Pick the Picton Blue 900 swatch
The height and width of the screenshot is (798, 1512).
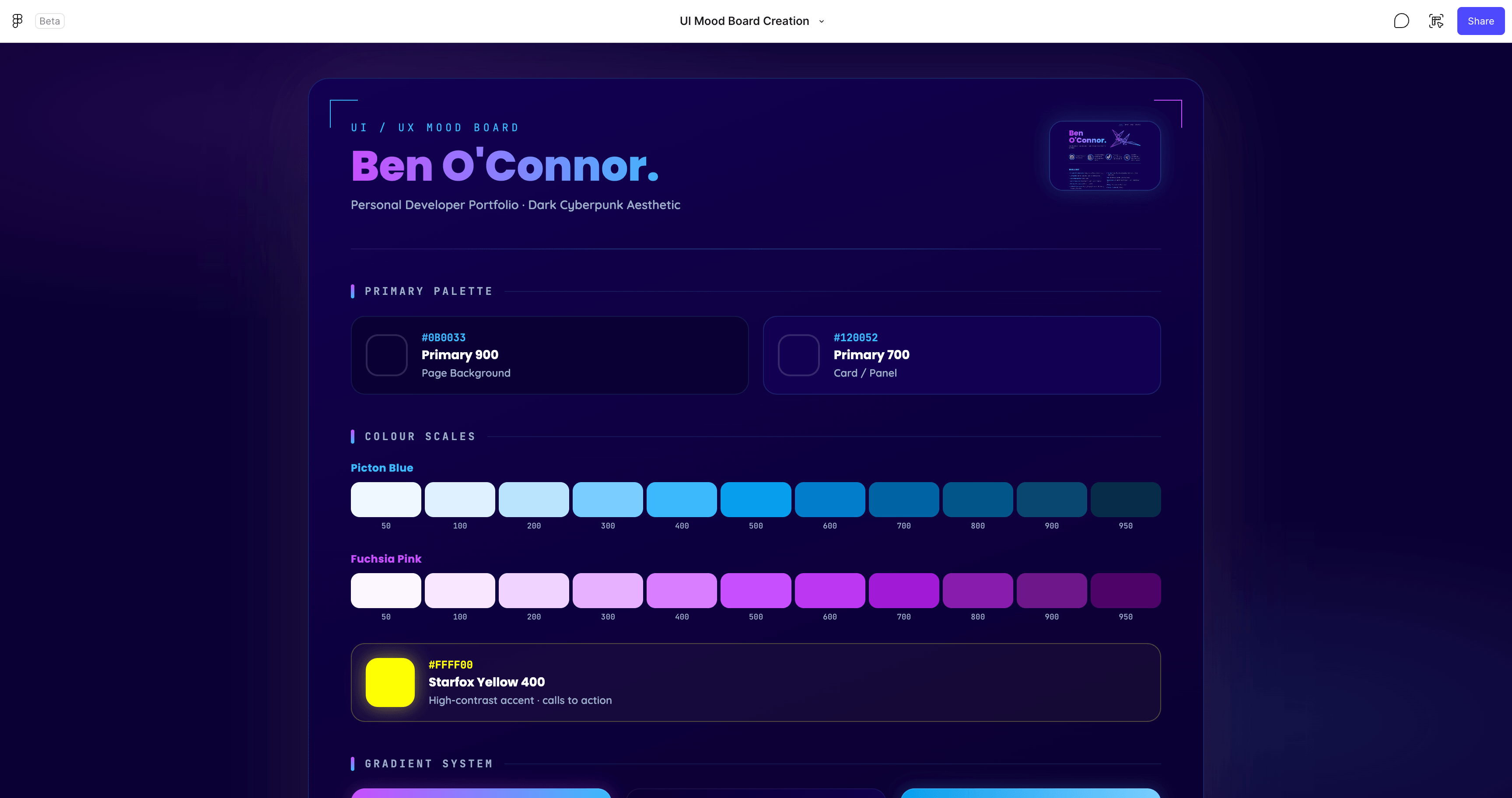click(x=1052, y=499)
